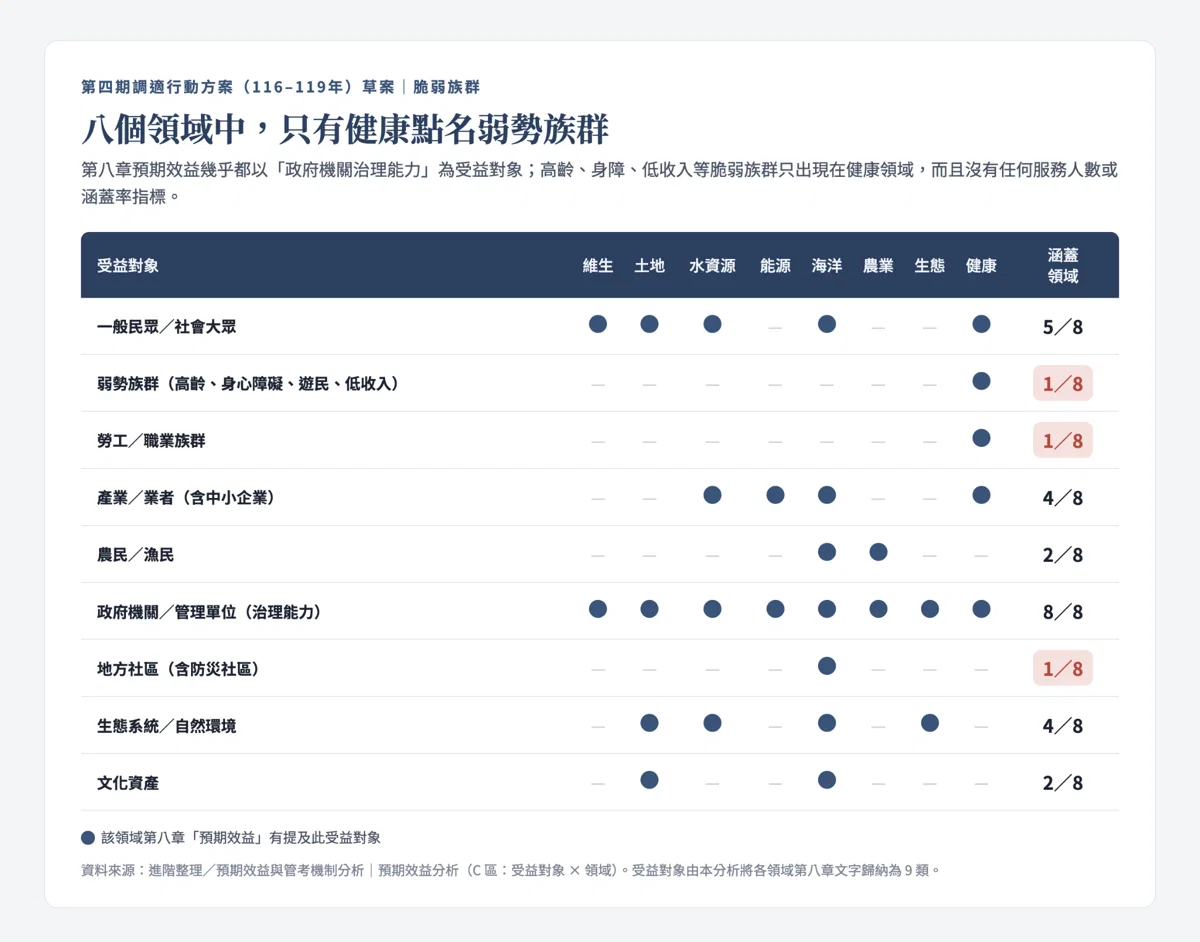1200x942 pixels.
Task: Click the 4／8 value in 生態系統 row
Action: 1063,726
